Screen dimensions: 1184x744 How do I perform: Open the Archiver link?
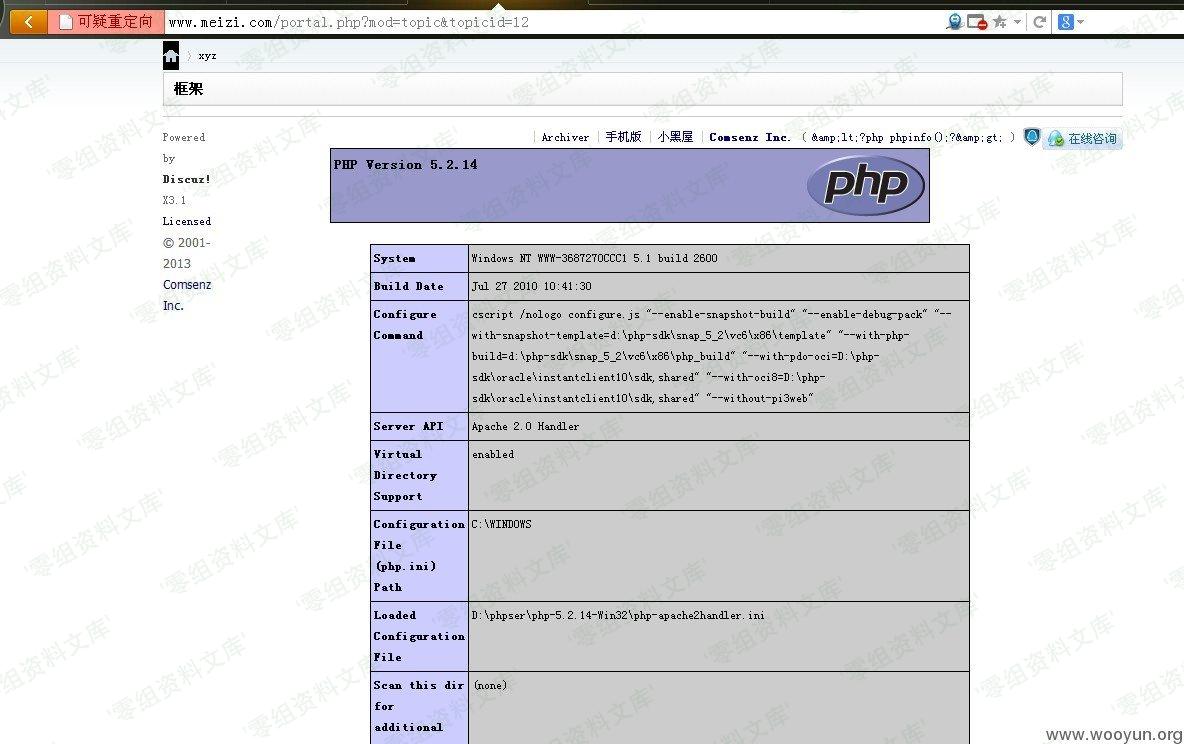(x=565, y=137)
